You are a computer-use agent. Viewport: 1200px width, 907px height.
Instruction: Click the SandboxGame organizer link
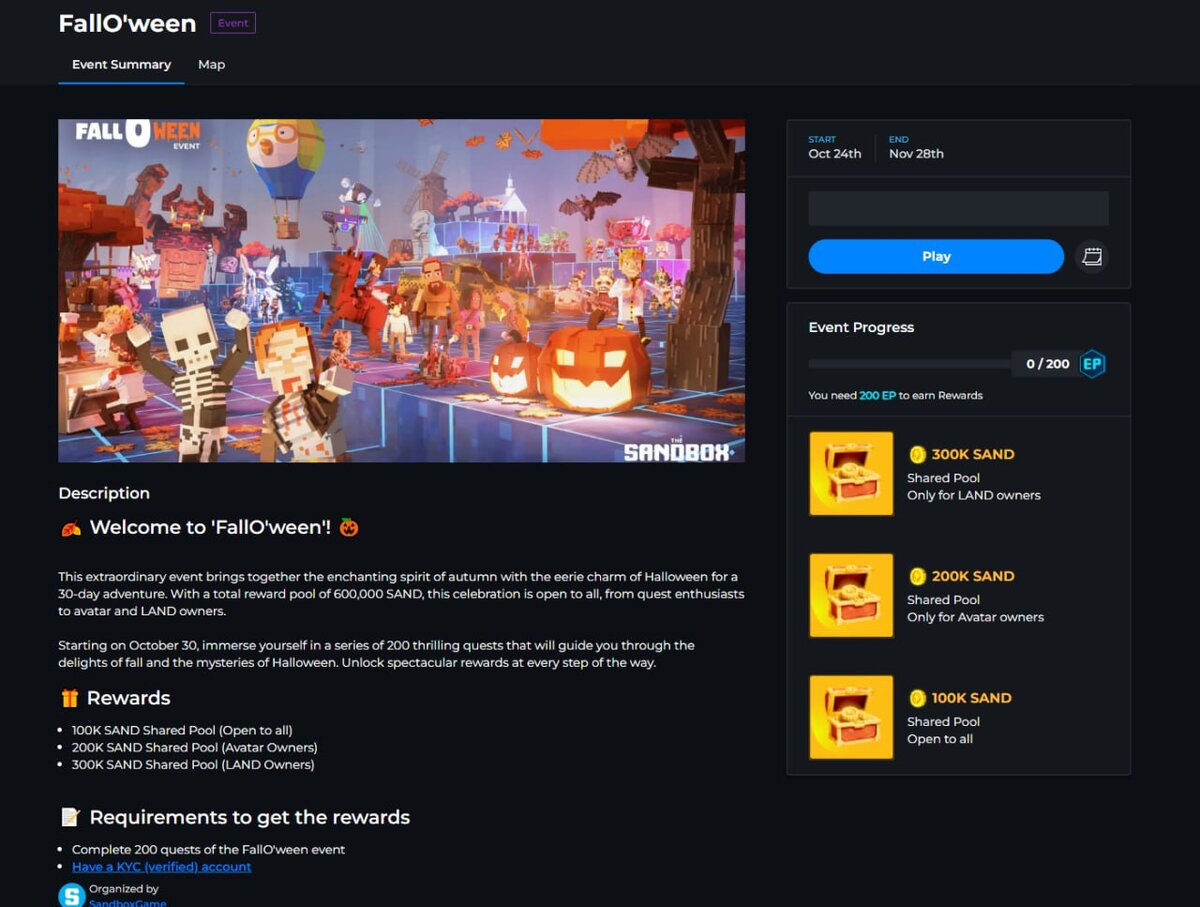(x=125, y=901)
